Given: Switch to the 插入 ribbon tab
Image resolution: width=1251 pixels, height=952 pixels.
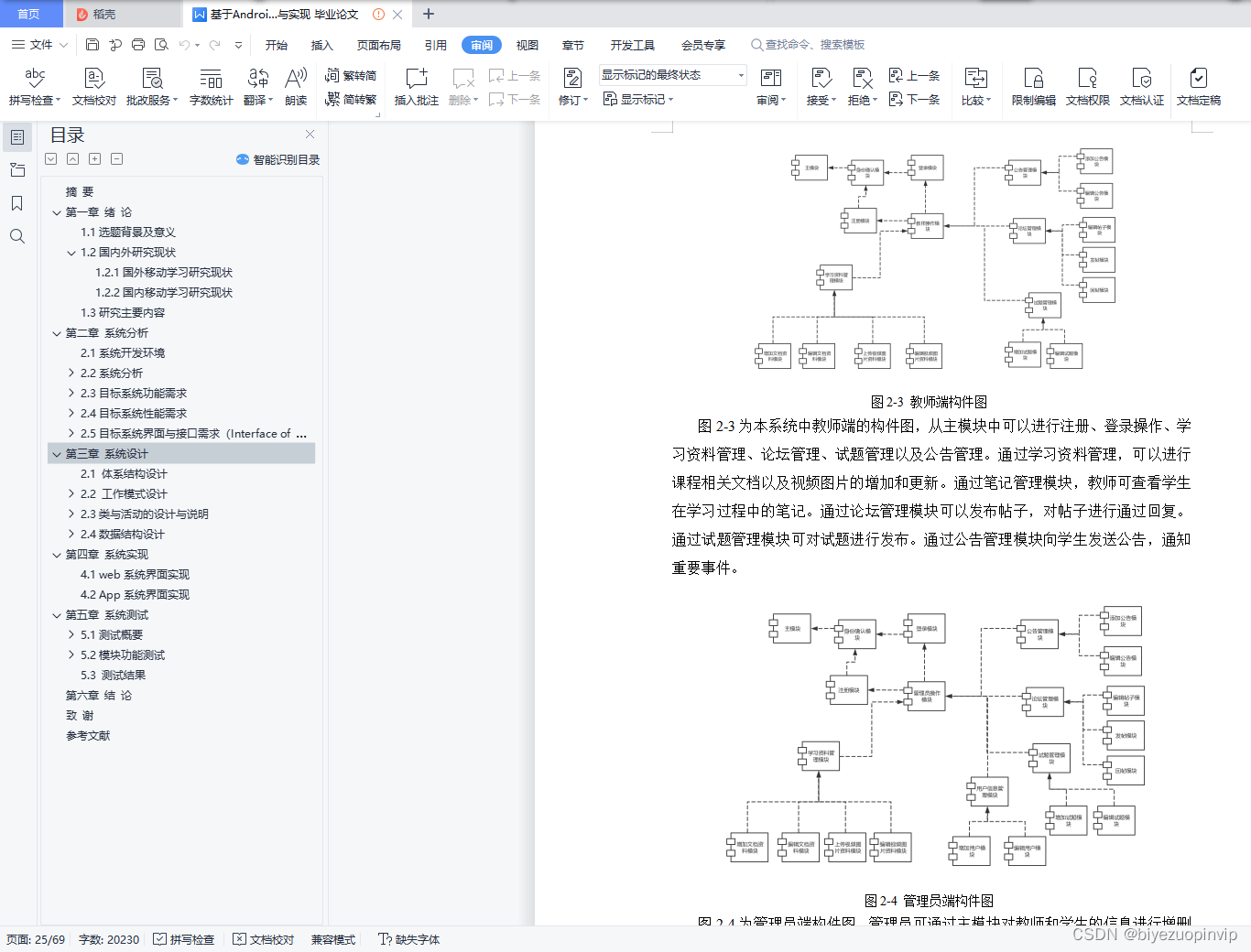Looking at the screenshot, I should click(321, 44).
